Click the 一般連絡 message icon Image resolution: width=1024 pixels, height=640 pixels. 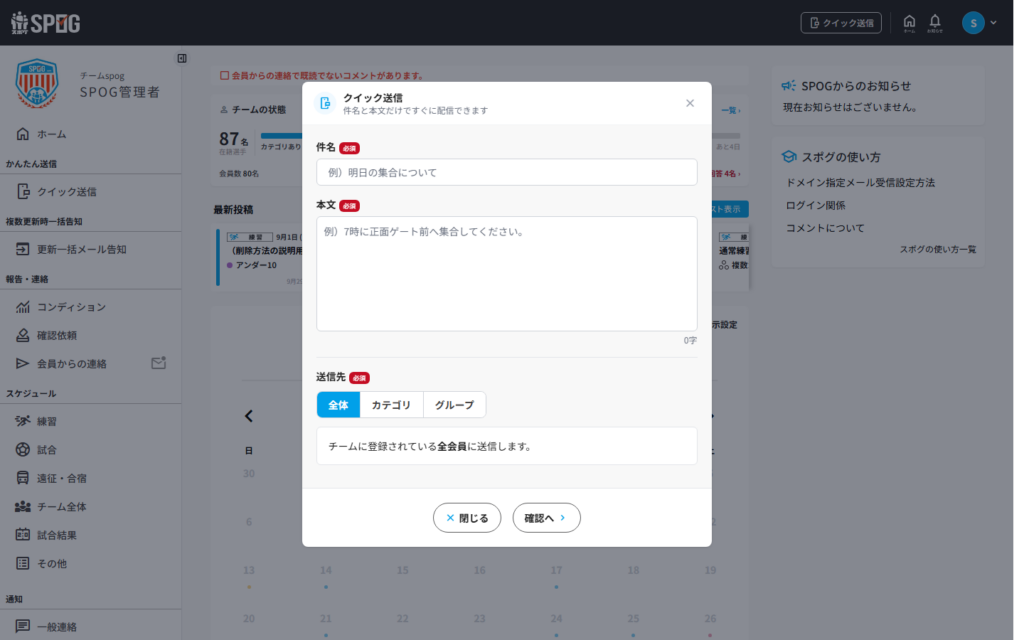[x=23, y=626]
